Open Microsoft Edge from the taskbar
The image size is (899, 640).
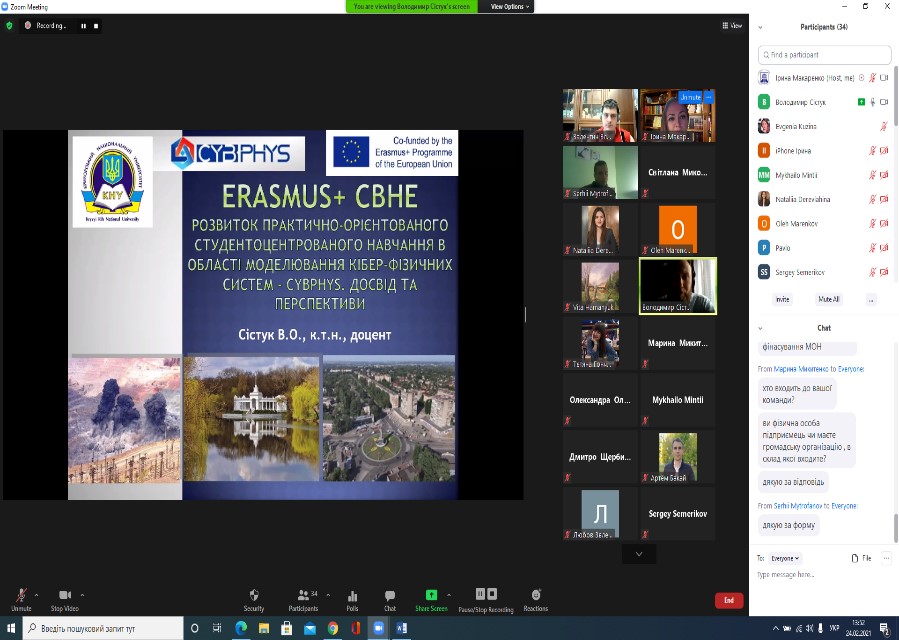(x=241, y=629)
